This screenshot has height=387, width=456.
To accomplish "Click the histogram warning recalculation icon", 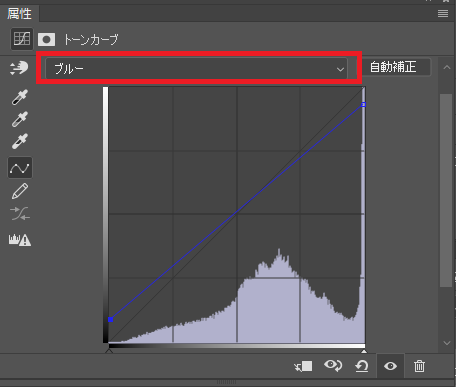I will point(20,240).
